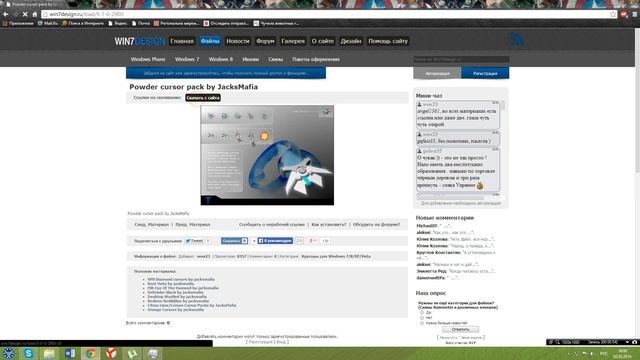Open Google Chrome taskbar icon
640x360 pixels.
[91, 353]
